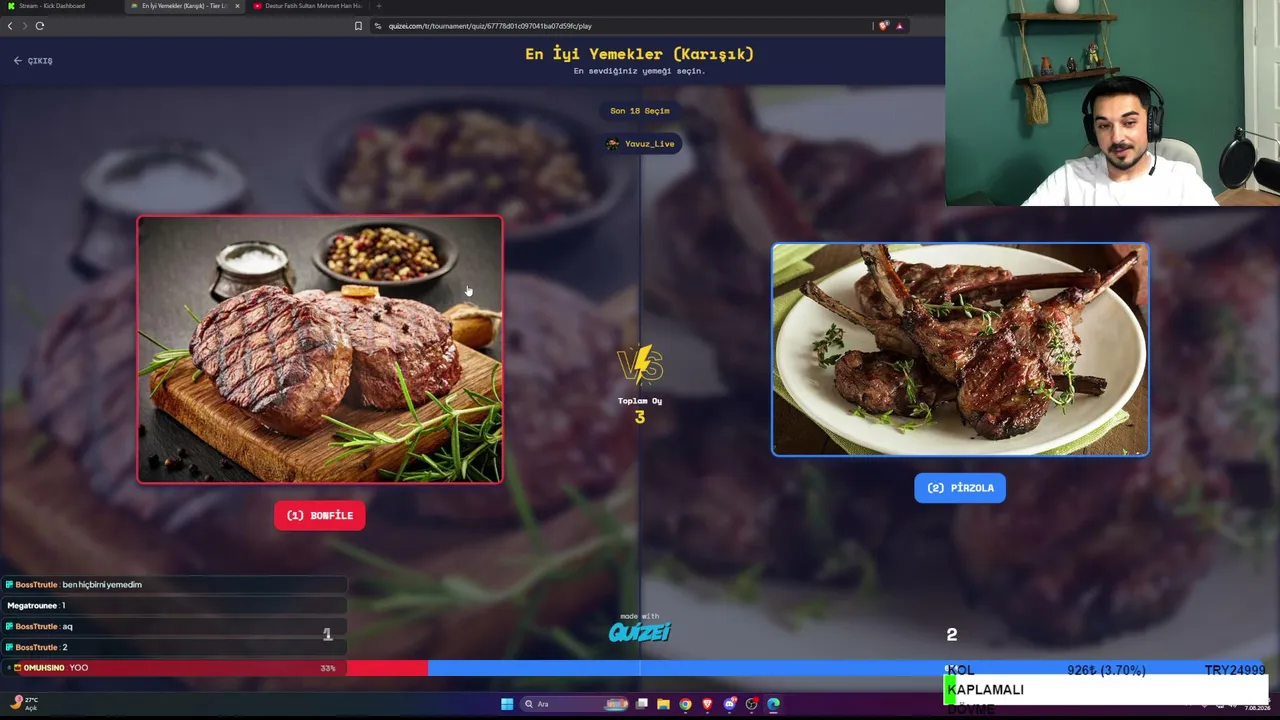
Task: Open Discord from the taskbar
Action: point(729,704)
